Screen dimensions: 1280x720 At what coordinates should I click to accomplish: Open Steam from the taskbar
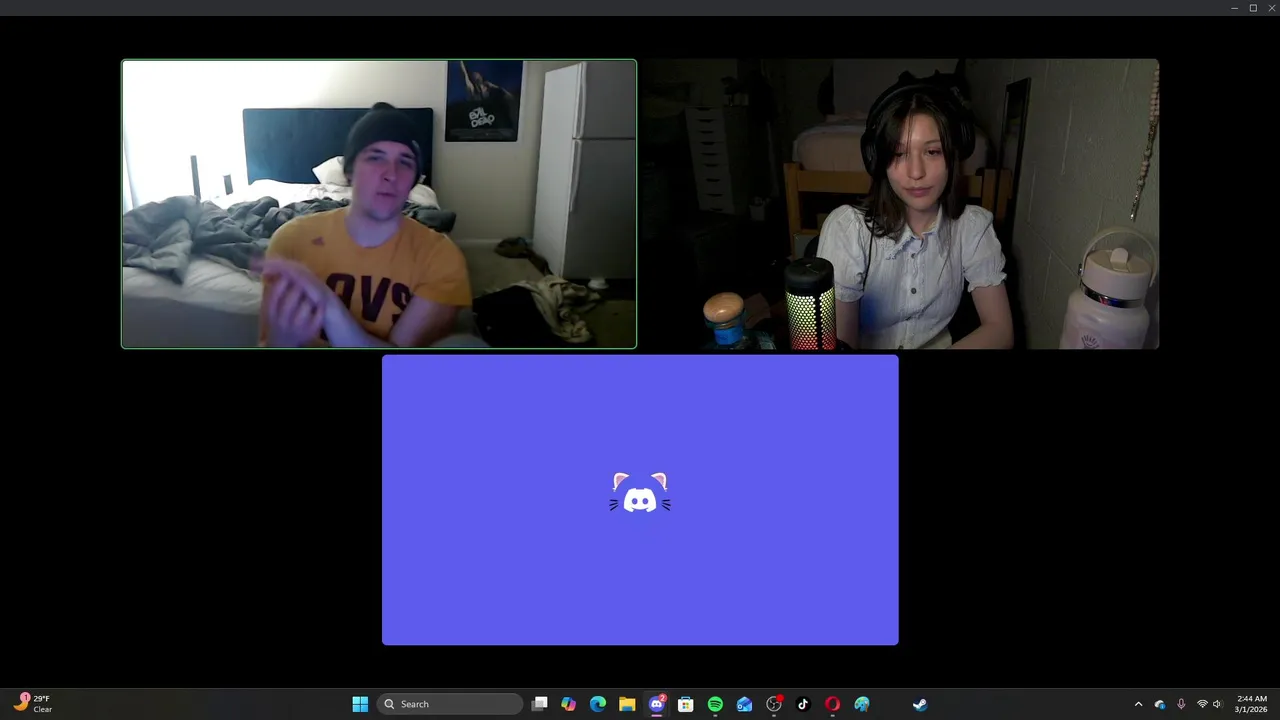pyautogui.click(x=920, y=704)
